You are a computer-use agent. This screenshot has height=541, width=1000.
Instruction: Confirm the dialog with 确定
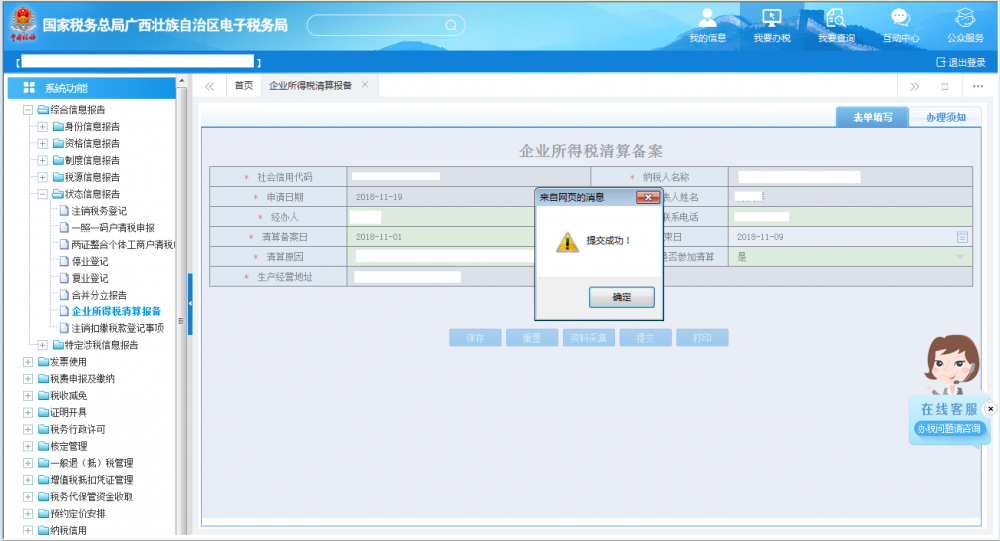[x=621, y=297]
